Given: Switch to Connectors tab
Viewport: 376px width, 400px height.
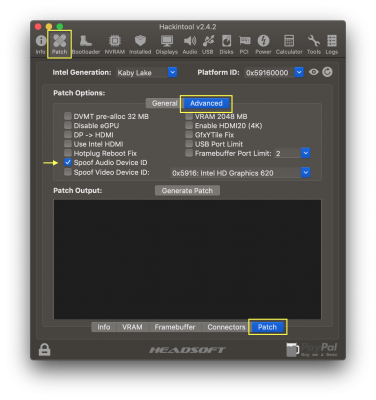Looking at the screenshot, I should pyautogui.click(x=226, y=327).
